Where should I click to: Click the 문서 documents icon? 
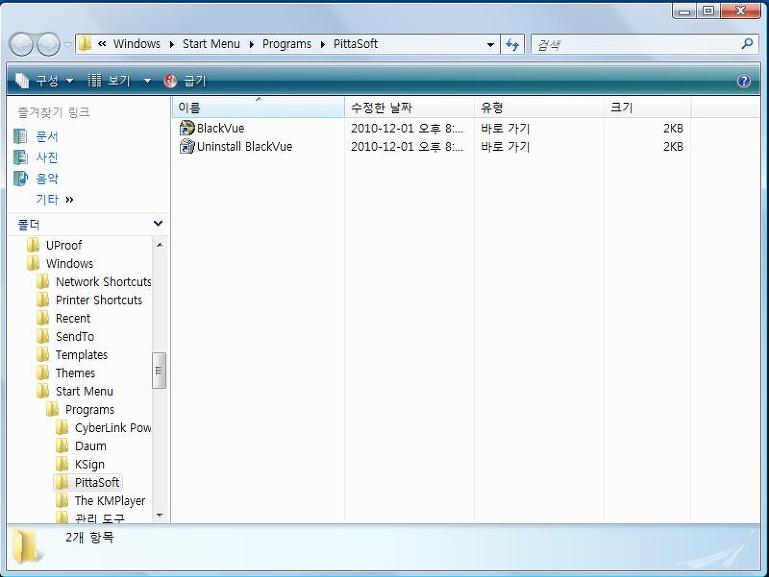point(20,136)
